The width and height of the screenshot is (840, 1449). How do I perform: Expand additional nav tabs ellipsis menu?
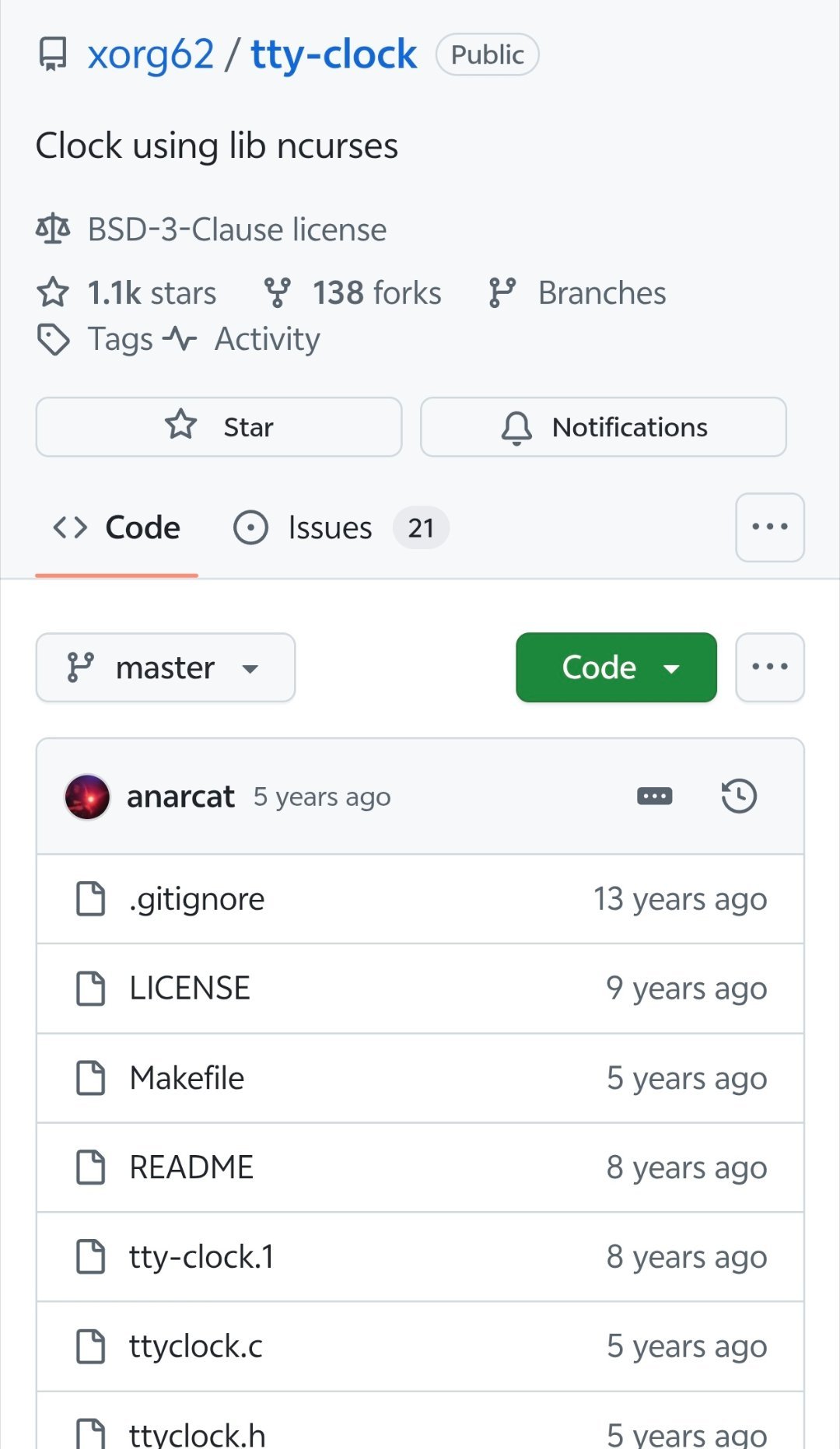coord(769,527)
